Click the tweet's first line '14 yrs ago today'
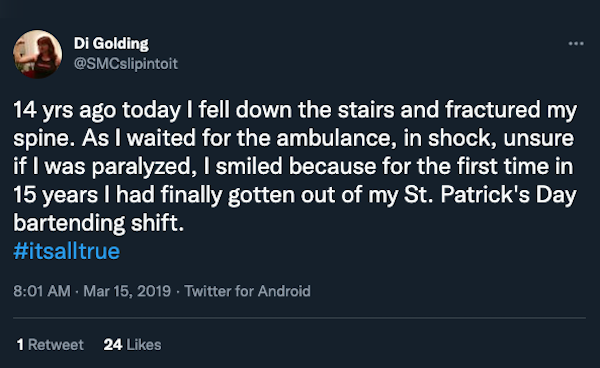 (x=97, y=110)
